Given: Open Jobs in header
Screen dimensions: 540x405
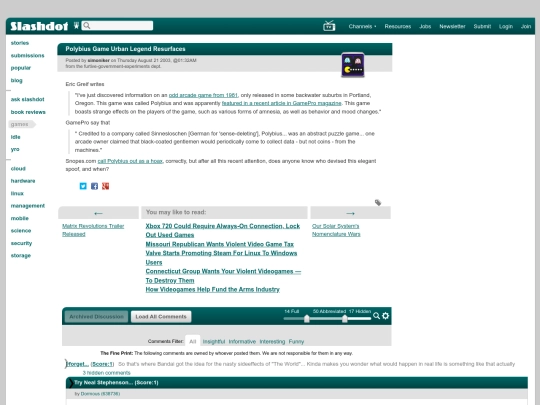Looking at the screenshot, I should click(x=425, y=26).
